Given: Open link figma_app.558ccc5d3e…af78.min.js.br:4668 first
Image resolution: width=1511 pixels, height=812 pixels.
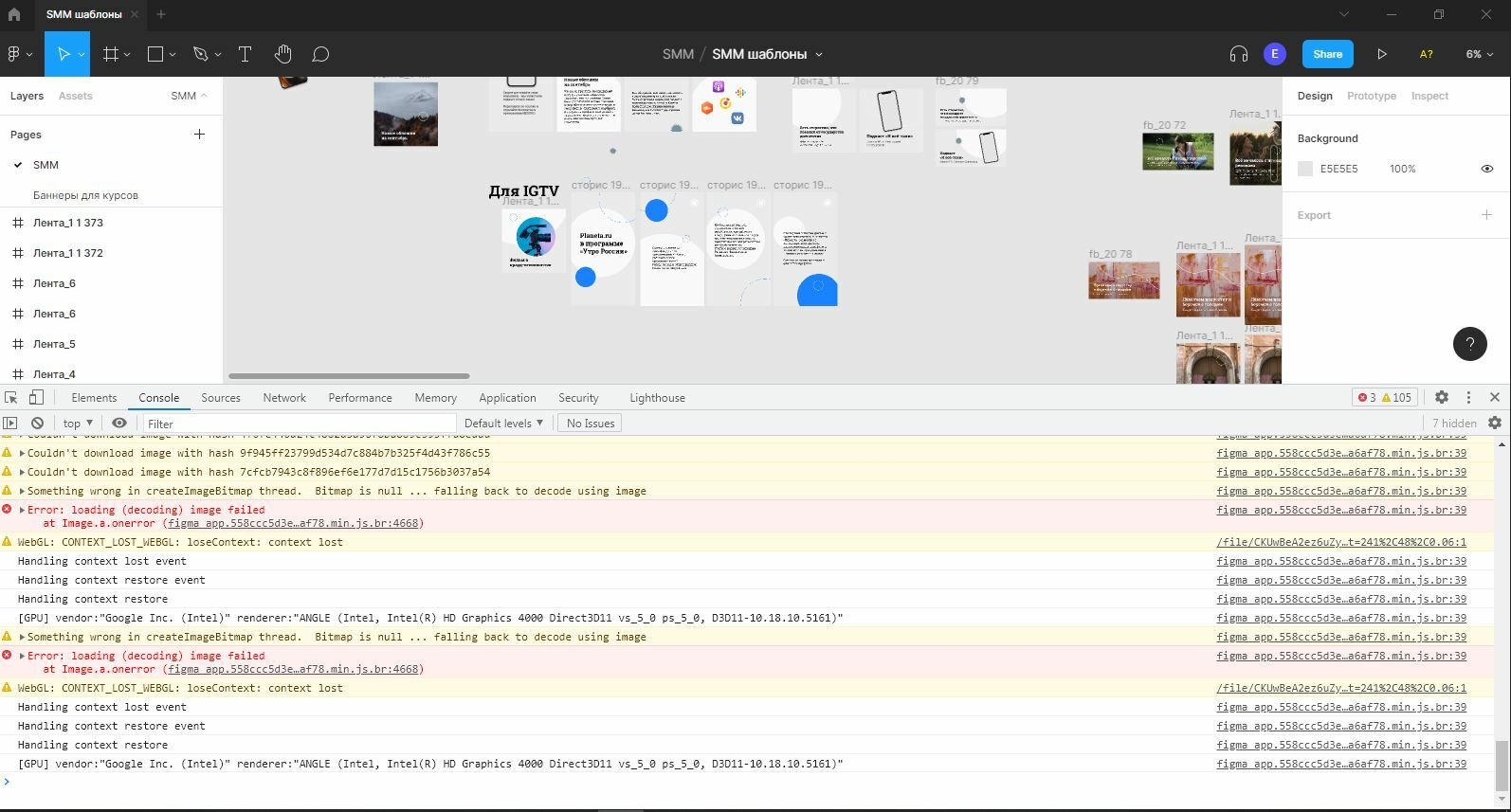Looking at the screenshot, I should point(293,523).
